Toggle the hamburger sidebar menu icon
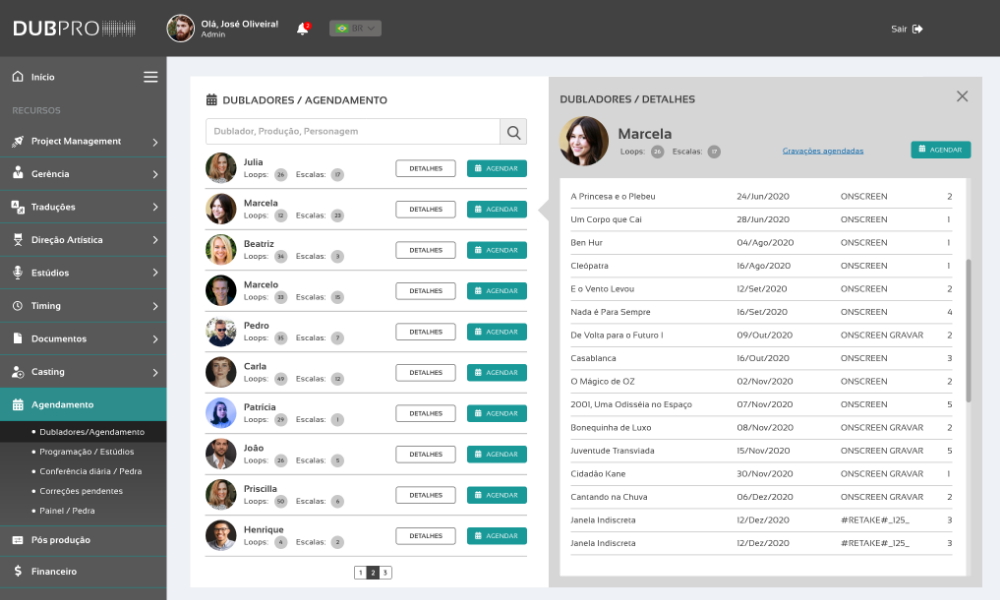The width and height of the screenshot is (1000, 600). [x=150, y=77]
